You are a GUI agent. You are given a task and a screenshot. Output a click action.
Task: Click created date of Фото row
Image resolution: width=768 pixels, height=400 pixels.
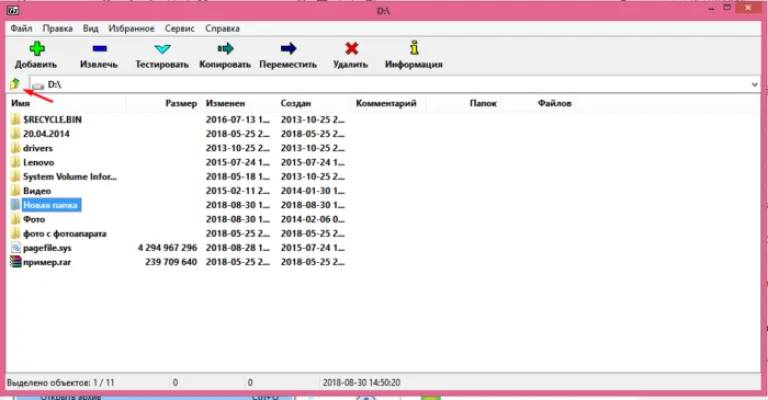point(312,219)
